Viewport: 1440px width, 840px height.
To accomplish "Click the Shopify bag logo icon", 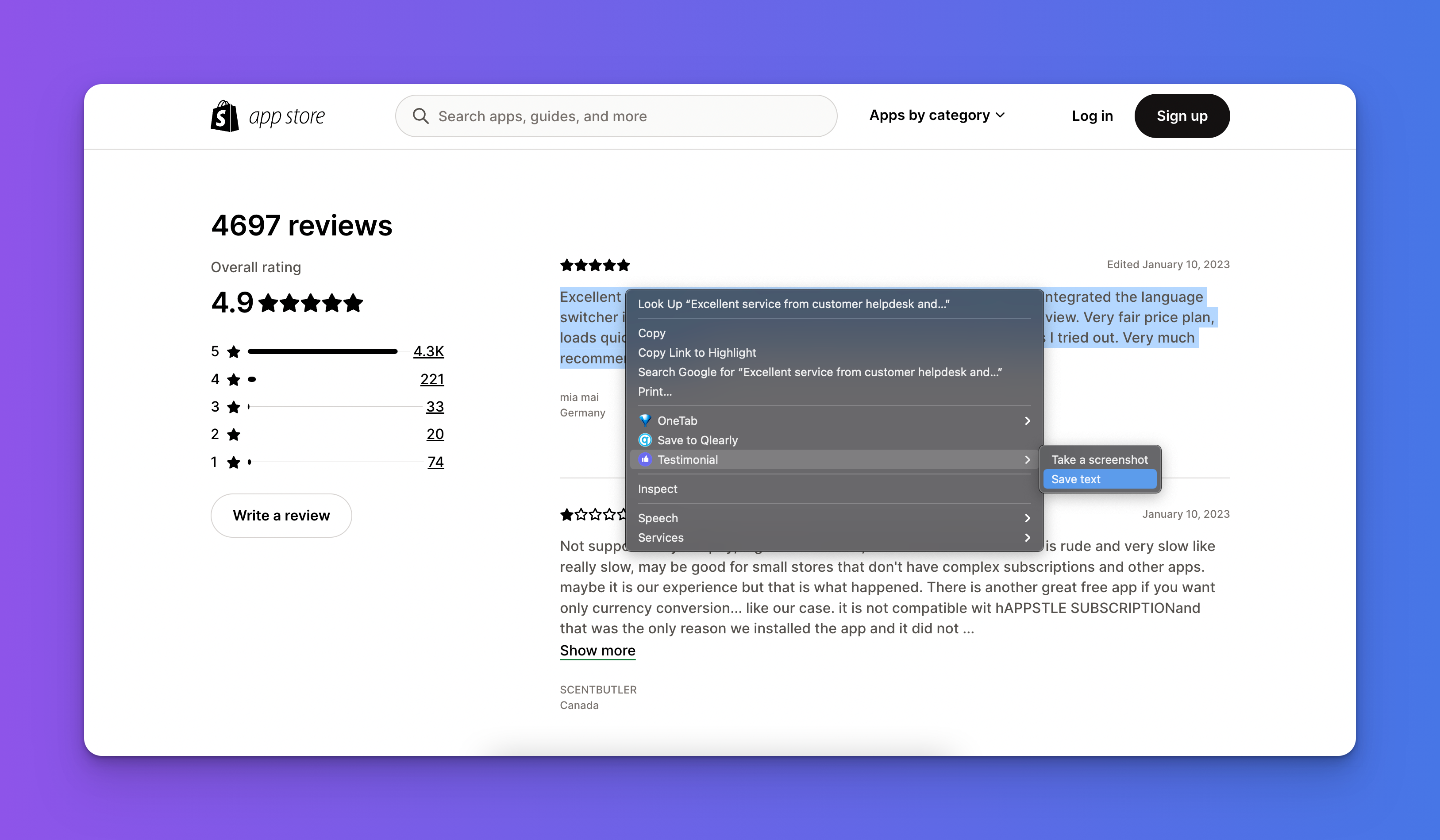I will [x=224, y=116].
